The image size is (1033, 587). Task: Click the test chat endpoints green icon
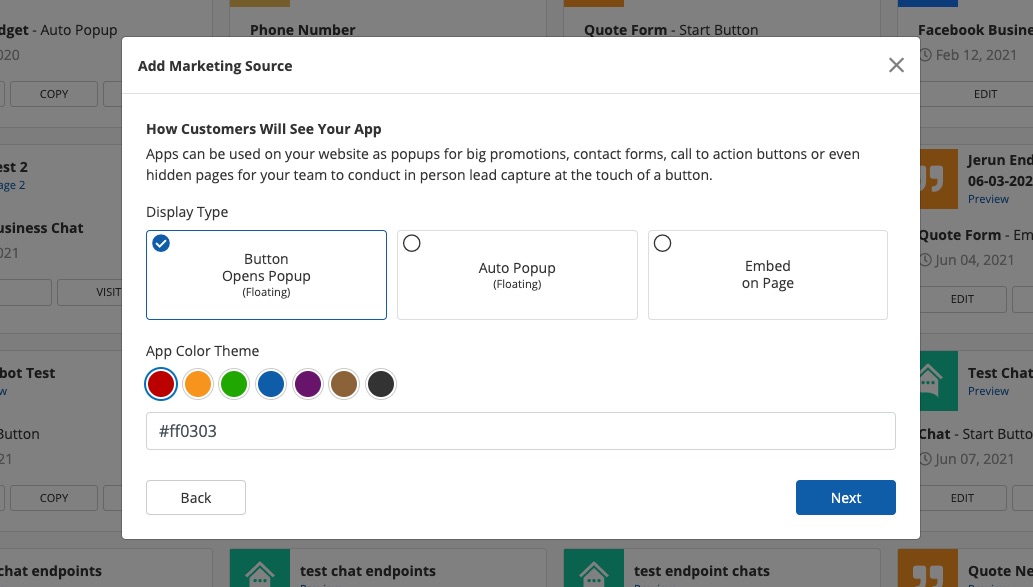tap(259, 572)
